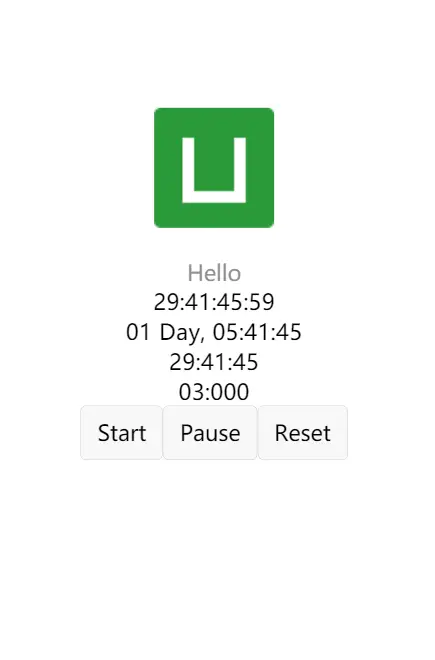
Task: Reset the timer to zero
Action: click(x=303, y=433)
